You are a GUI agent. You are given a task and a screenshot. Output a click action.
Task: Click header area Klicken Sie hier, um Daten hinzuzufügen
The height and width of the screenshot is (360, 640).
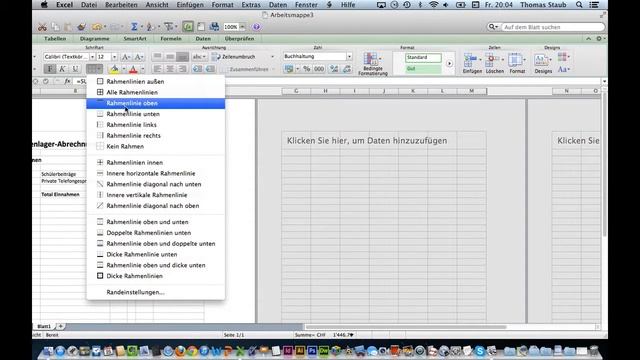coord(367,141)
